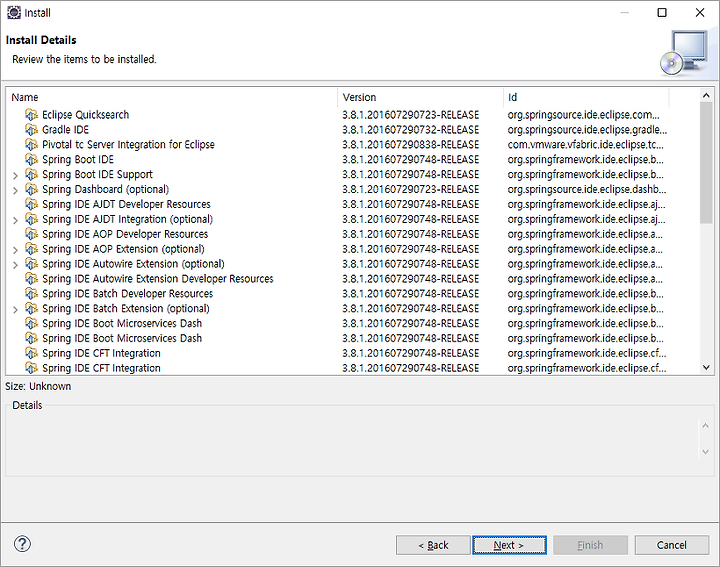Proceed with the Next button
The height and width of the screenshot is (567, 720).
click(509, 545)
